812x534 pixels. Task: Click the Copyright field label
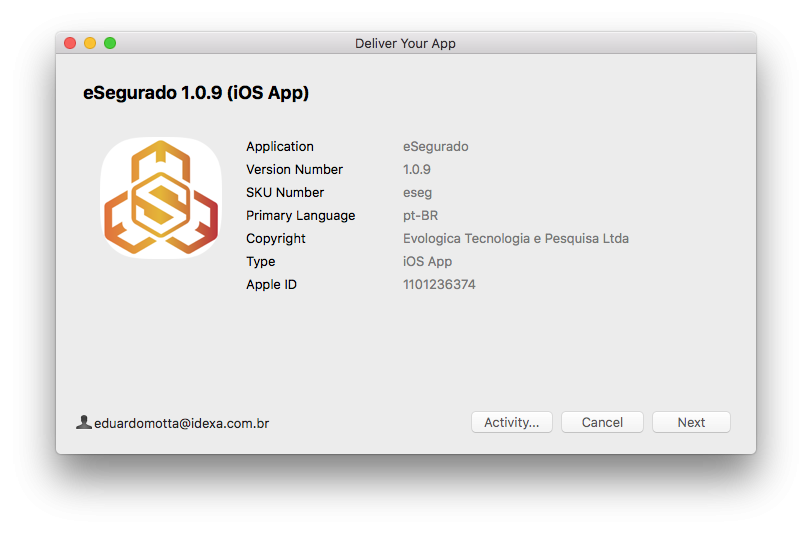click(x=276, y=238)
